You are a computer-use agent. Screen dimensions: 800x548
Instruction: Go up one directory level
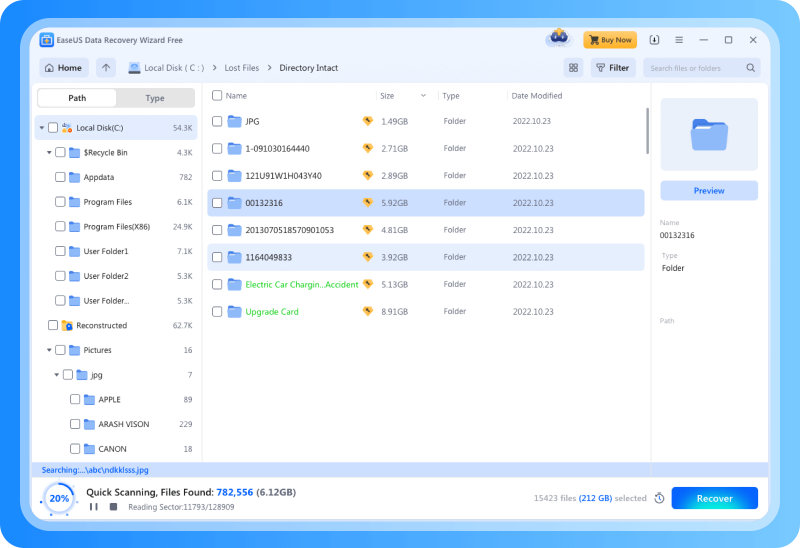coord(106,68)
